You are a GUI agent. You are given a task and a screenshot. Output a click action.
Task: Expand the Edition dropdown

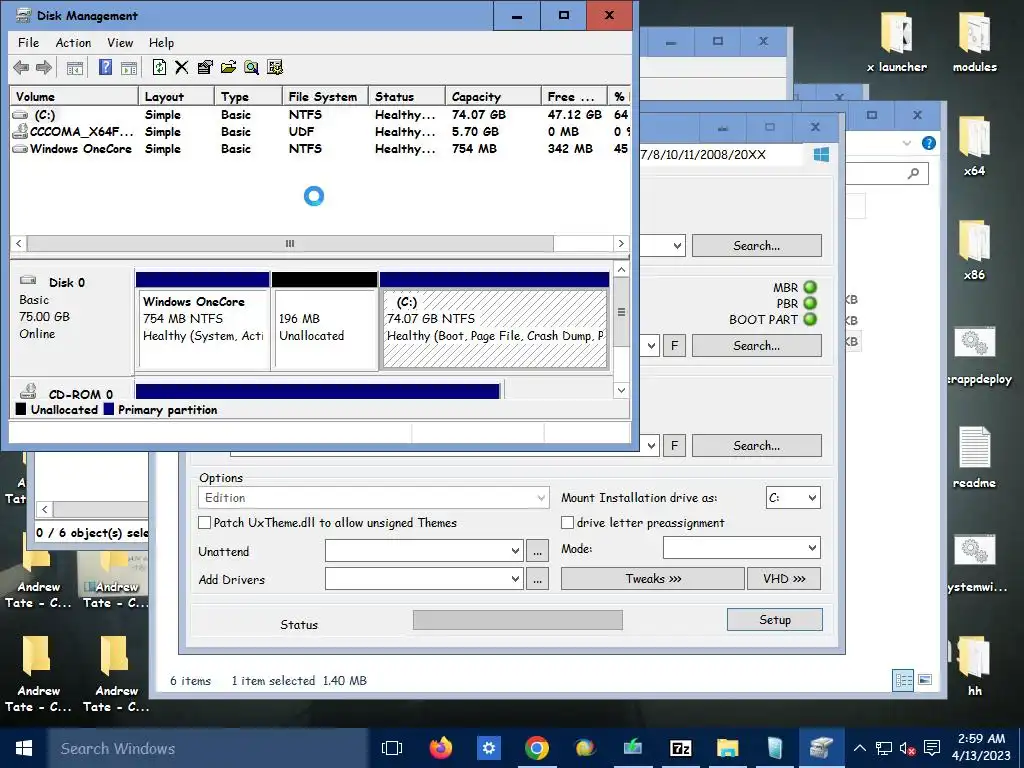[541, 498]
